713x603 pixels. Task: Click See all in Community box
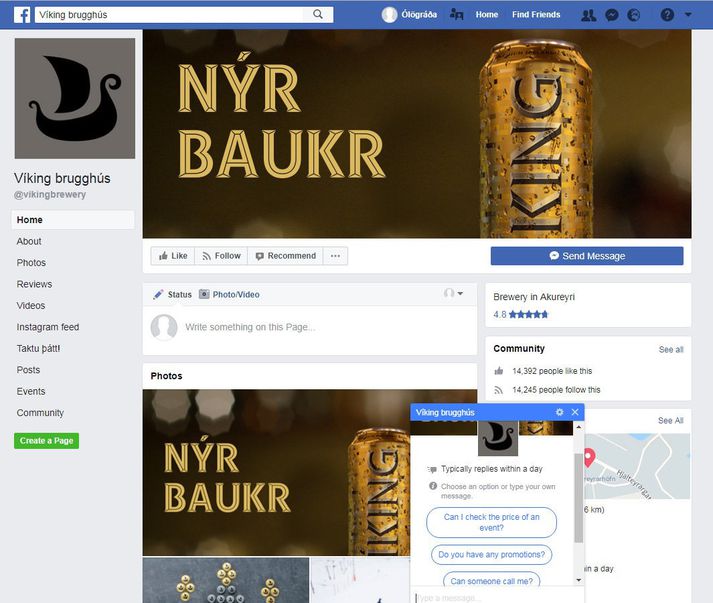point(671,349)
